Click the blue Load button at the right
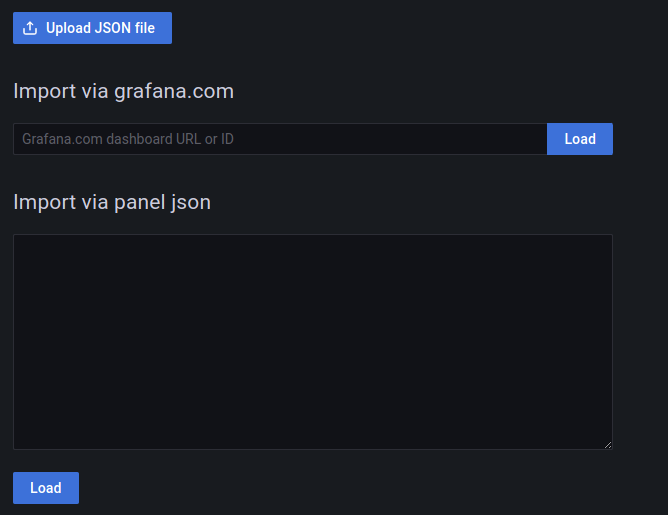Image resolution: width=668 pixels, height=515 pixels. (580, 139)
